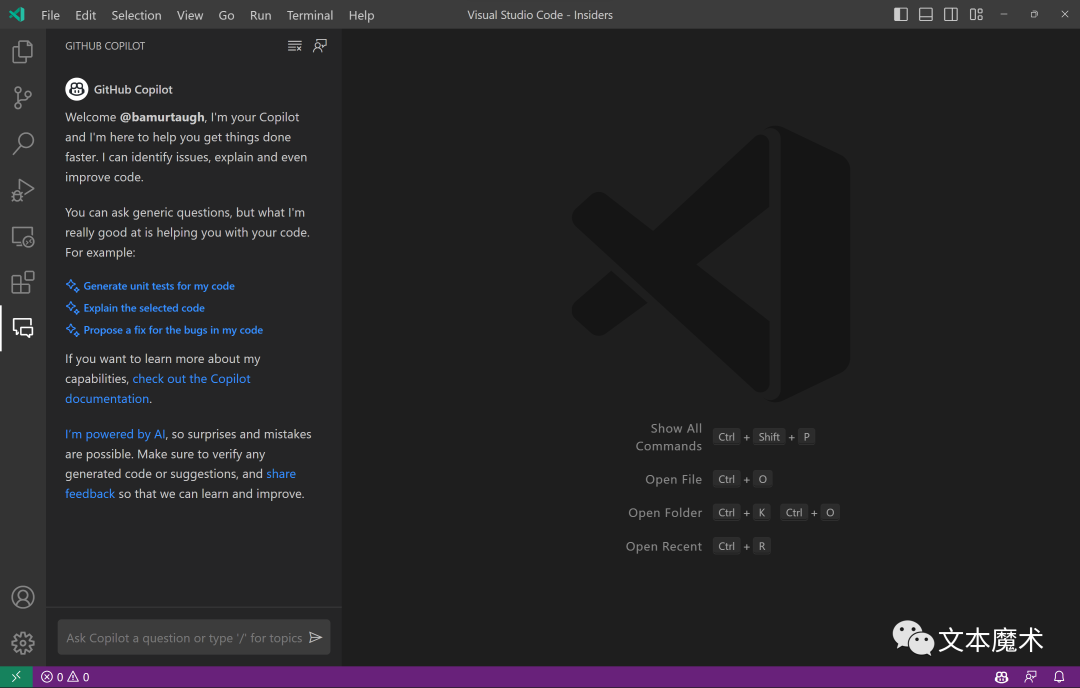Open the Search view
1080x688 pixels.
(x=23, y=144)
